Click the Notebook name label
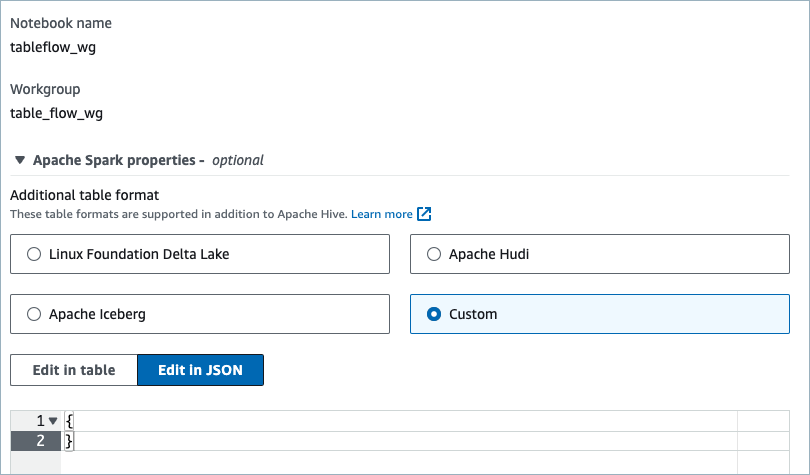The width and height of the screenshot is (810, 475). (61, 22)
